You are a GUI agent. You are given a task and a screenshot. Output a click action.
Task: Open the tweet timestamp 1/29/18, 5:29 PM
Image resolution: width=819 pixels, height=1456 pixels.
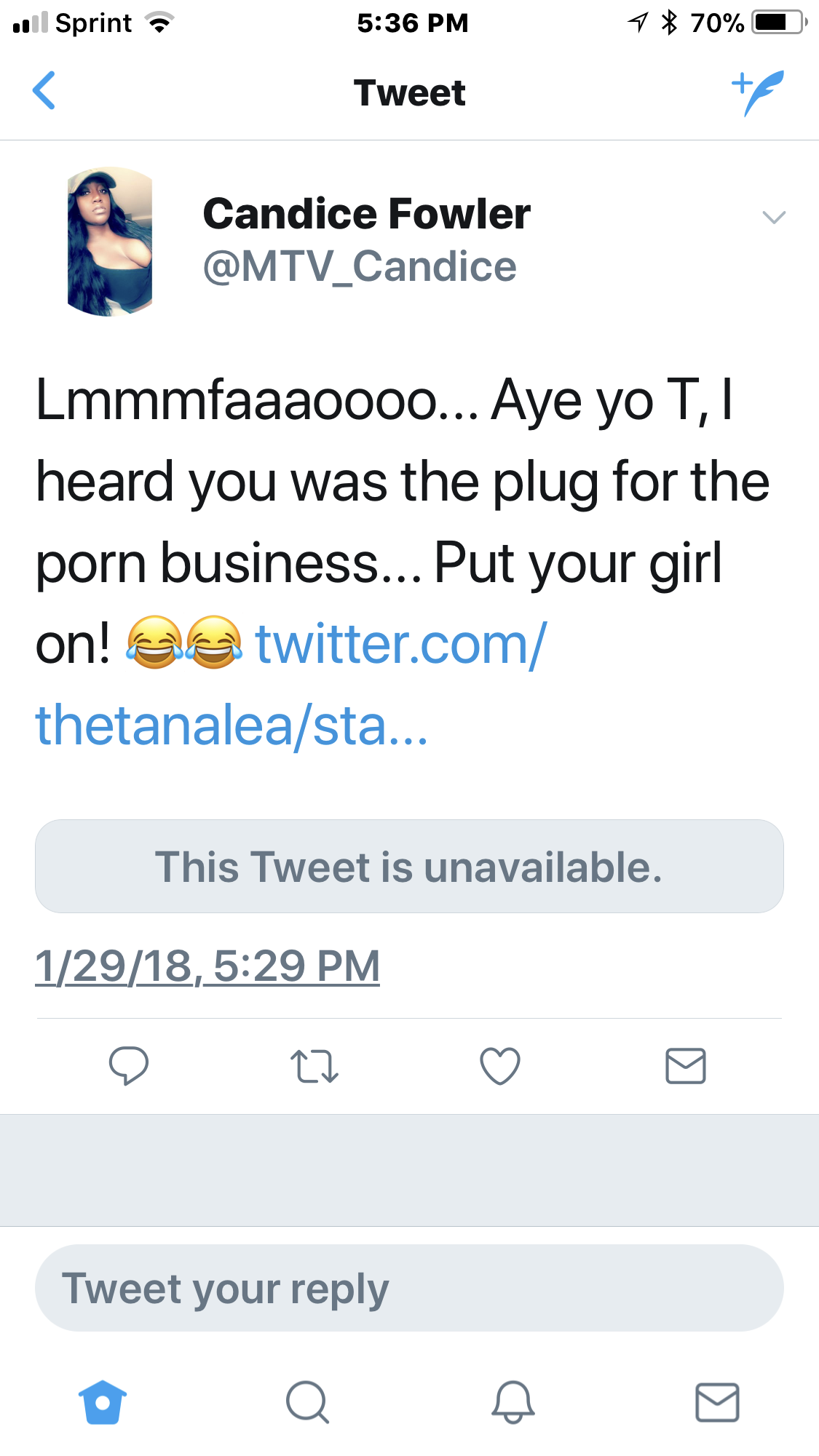(x=207, y=966)
